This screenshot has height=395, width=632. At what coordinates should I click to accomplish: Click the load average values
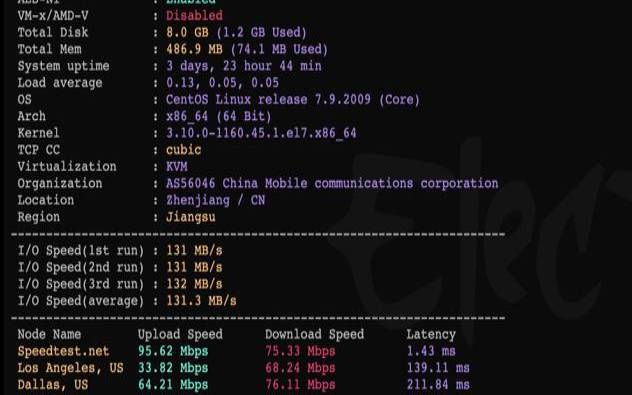222,83
